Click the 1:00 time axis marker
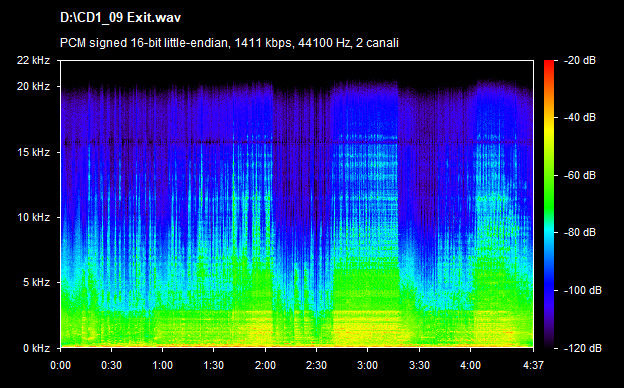The image size is (624, 388). click(x=162, y=365)
